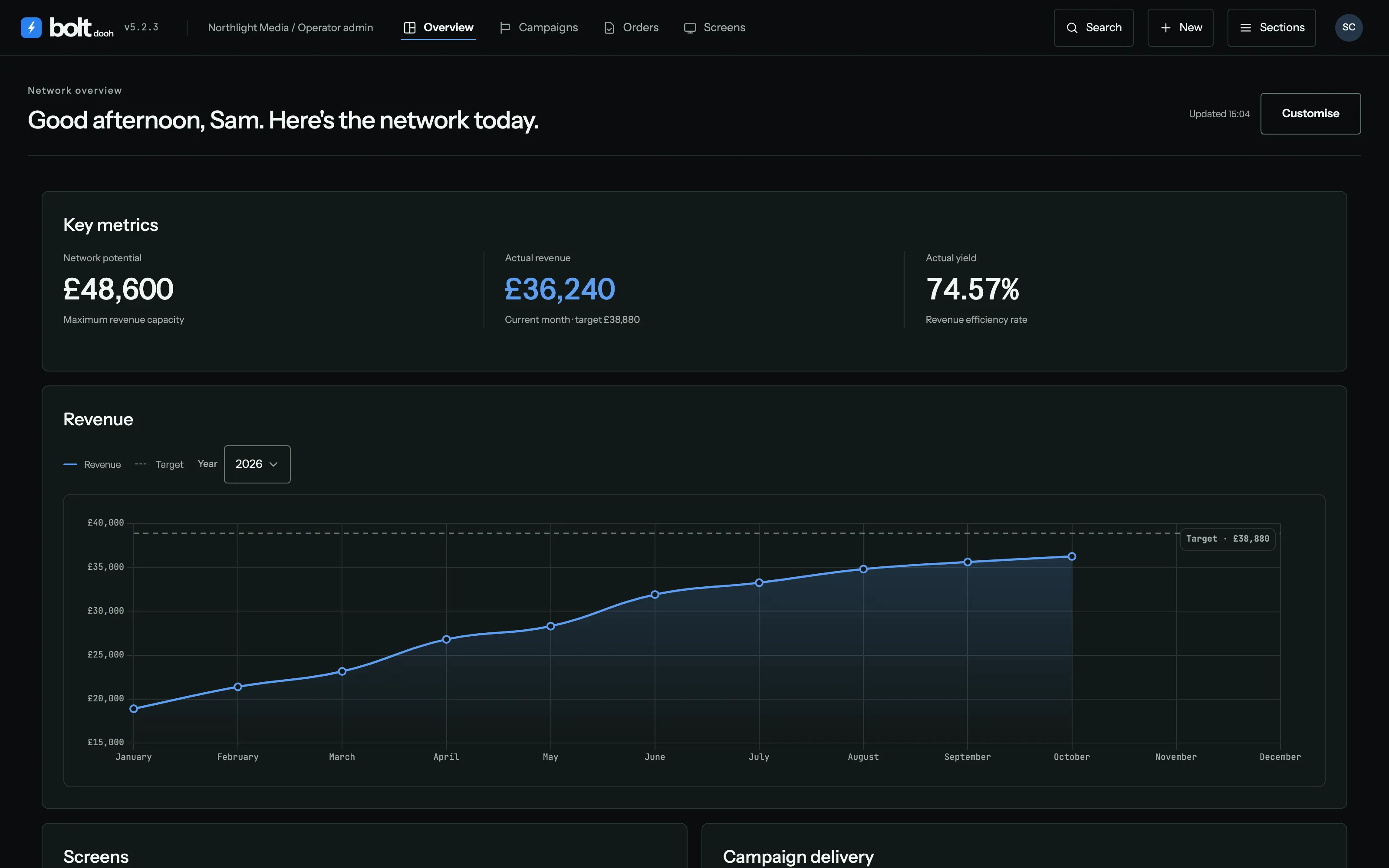Viewport: 1389px width, 868px height.
Task: Open the Orders tab
Action: 631,27
